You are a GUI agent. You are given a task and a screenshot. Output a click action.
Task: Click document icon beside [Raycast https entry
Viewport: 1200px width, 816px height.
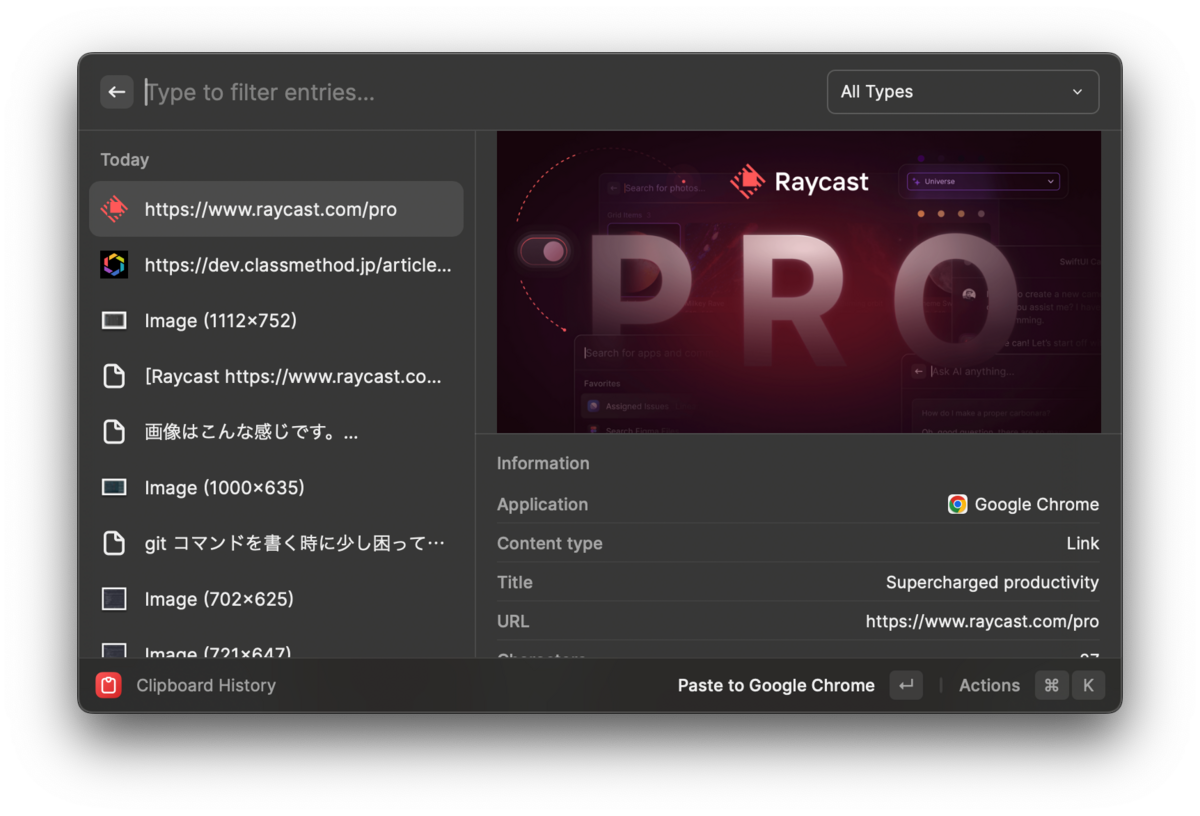tap(114, 376)
